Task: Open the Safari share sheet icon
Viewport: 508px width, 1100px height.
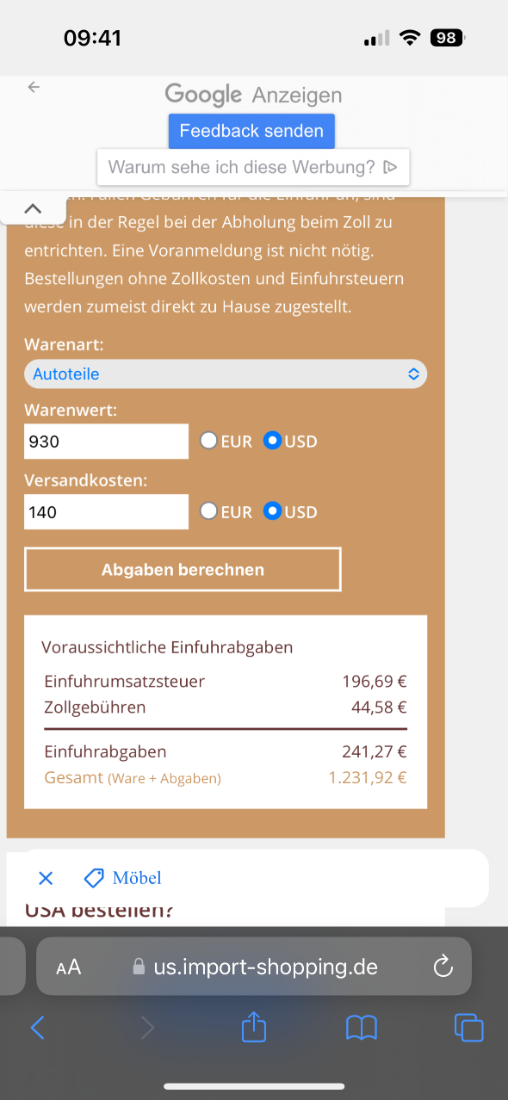Action: [x=253, y=1026]
